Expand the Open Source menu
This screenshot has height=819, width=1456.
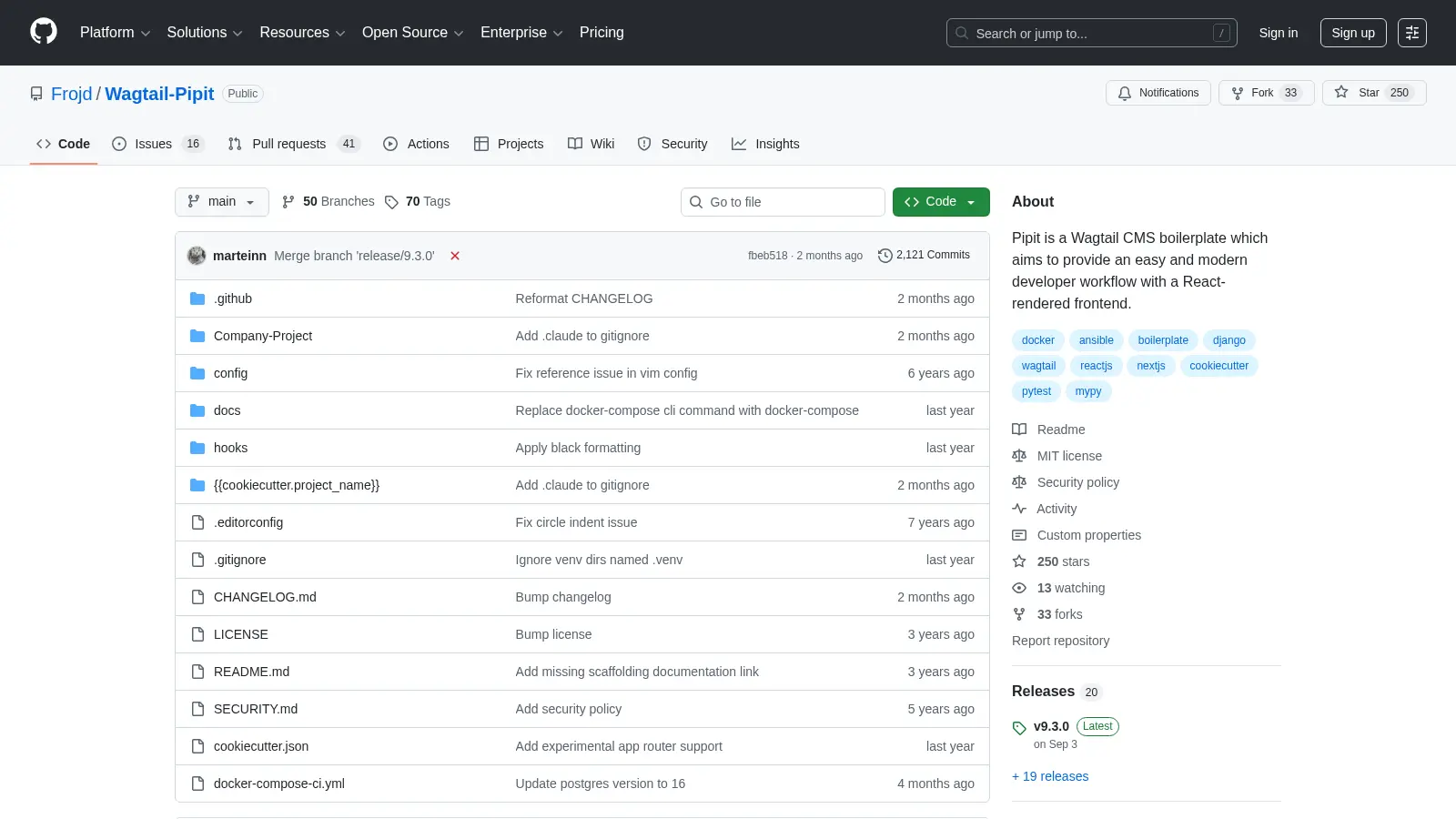tap(413, 33)
